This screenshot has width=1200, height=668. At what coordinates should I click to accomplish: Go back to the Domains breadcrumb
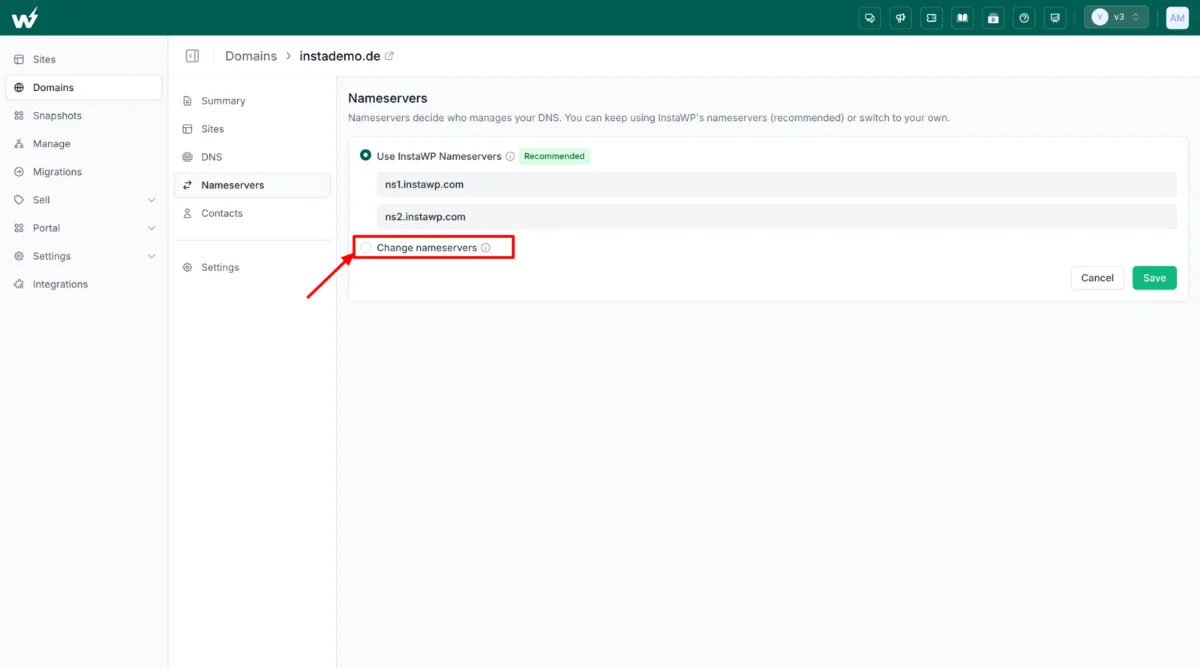[x=251, y=56]
